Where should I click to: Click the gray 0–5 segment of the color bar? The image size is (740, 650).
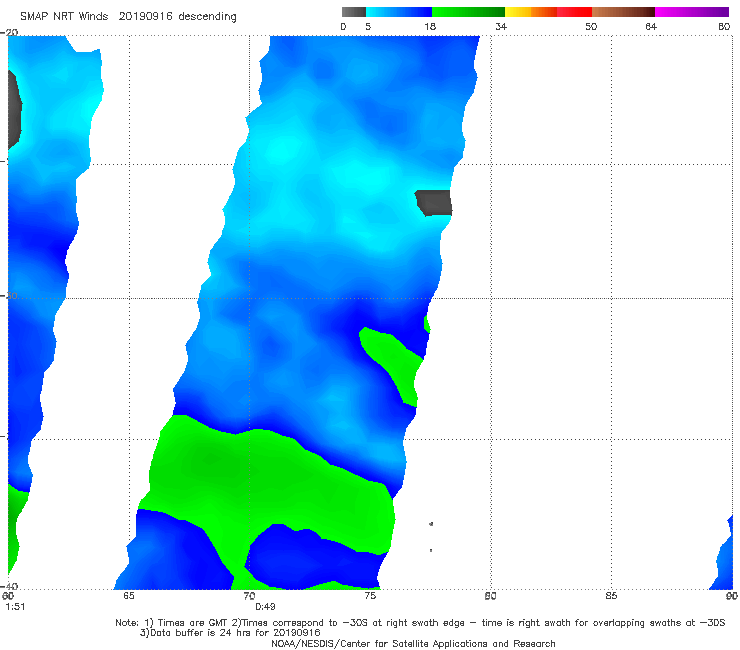[x=353, y=12]
